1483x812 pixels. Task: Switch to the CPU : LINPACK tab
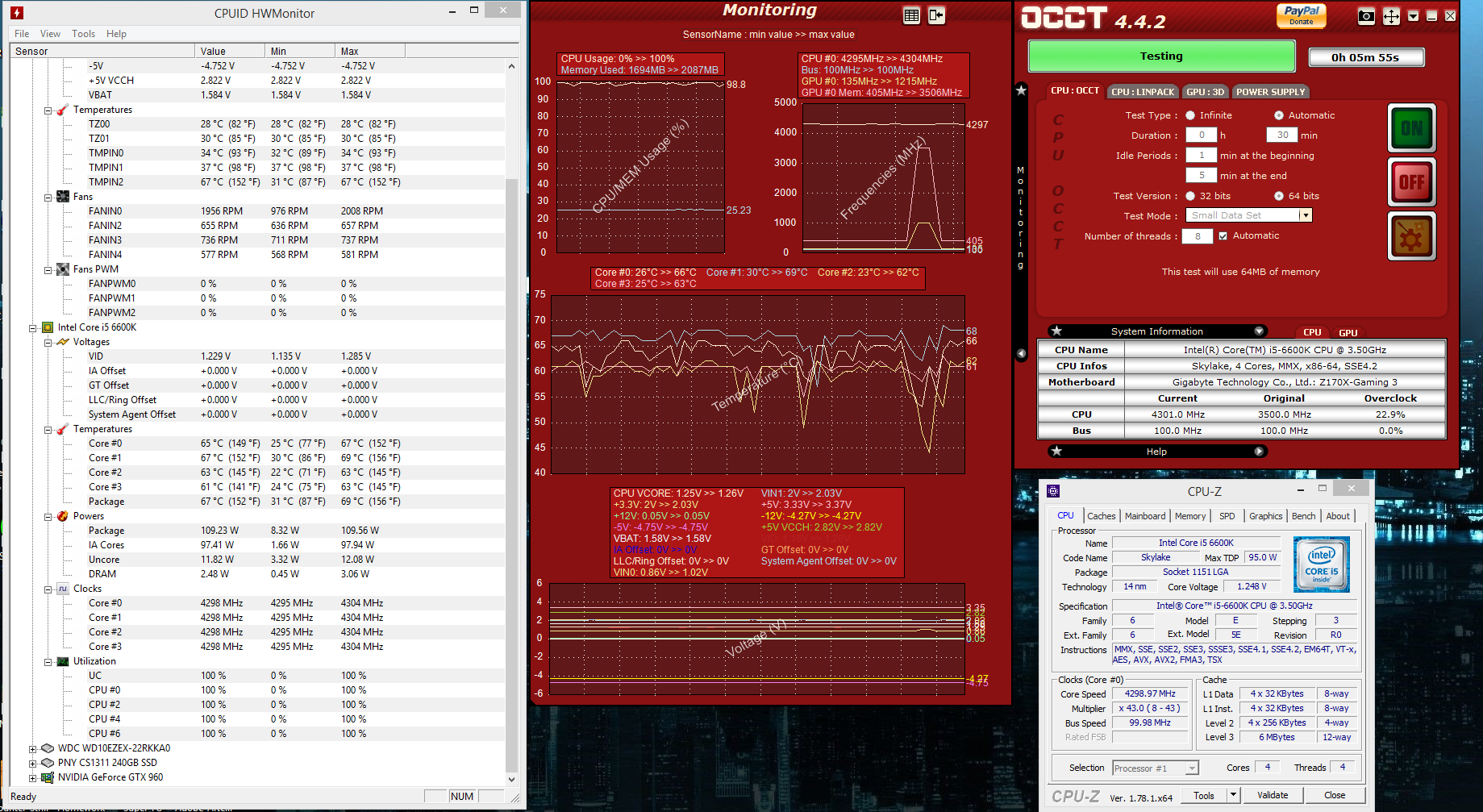1143,92
